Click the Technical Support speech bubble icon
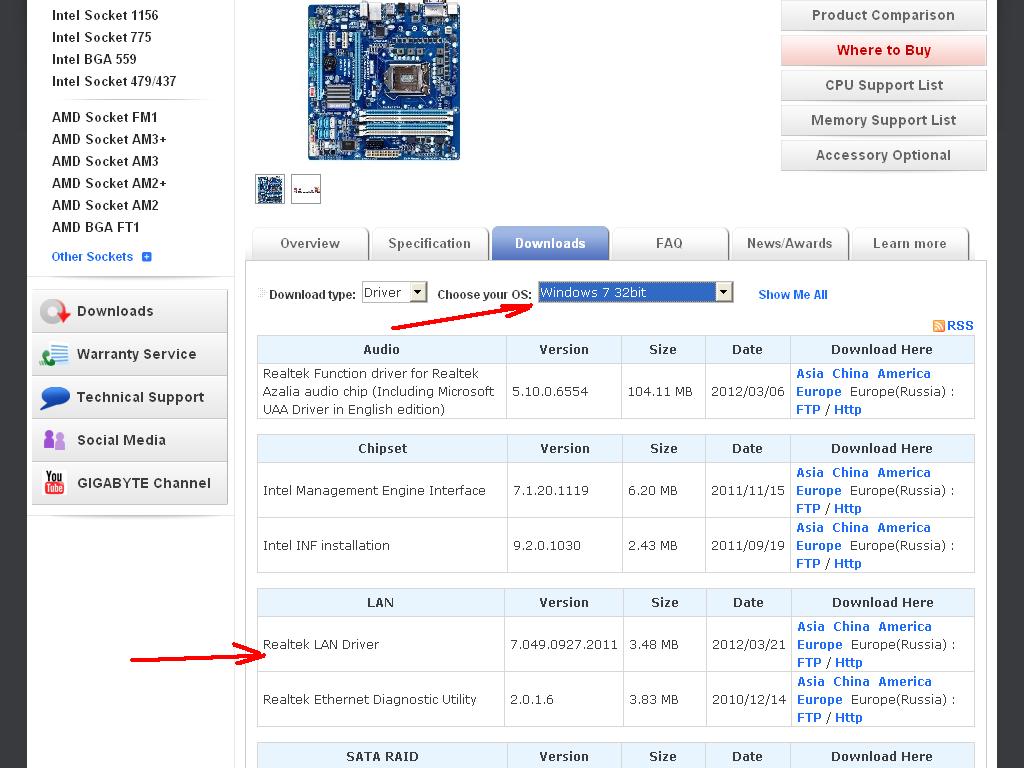1024x768 pixels. [55, 397]
